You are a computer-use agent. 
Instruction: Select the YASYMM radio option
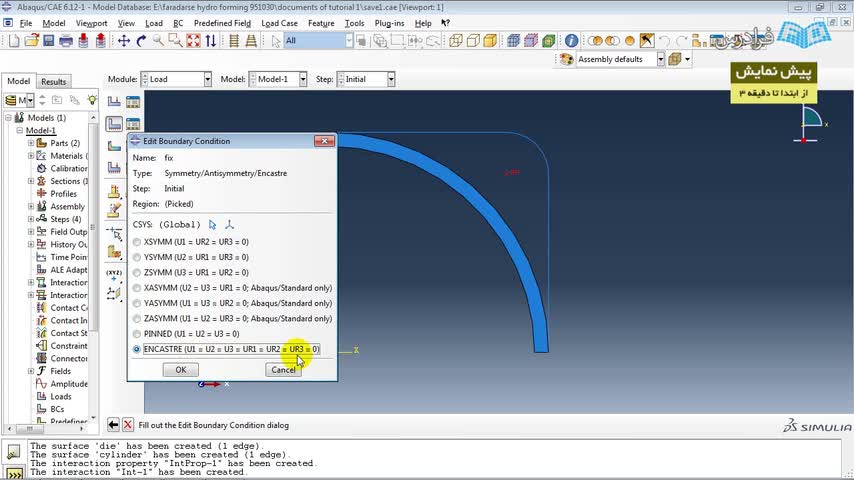[137, 303]
